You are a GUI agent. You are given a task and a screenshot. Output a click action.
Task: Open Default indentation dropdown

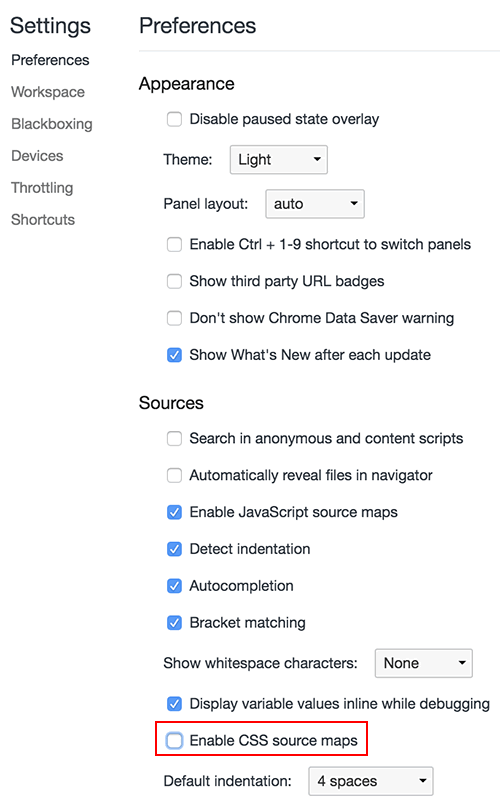coord(371,781)
